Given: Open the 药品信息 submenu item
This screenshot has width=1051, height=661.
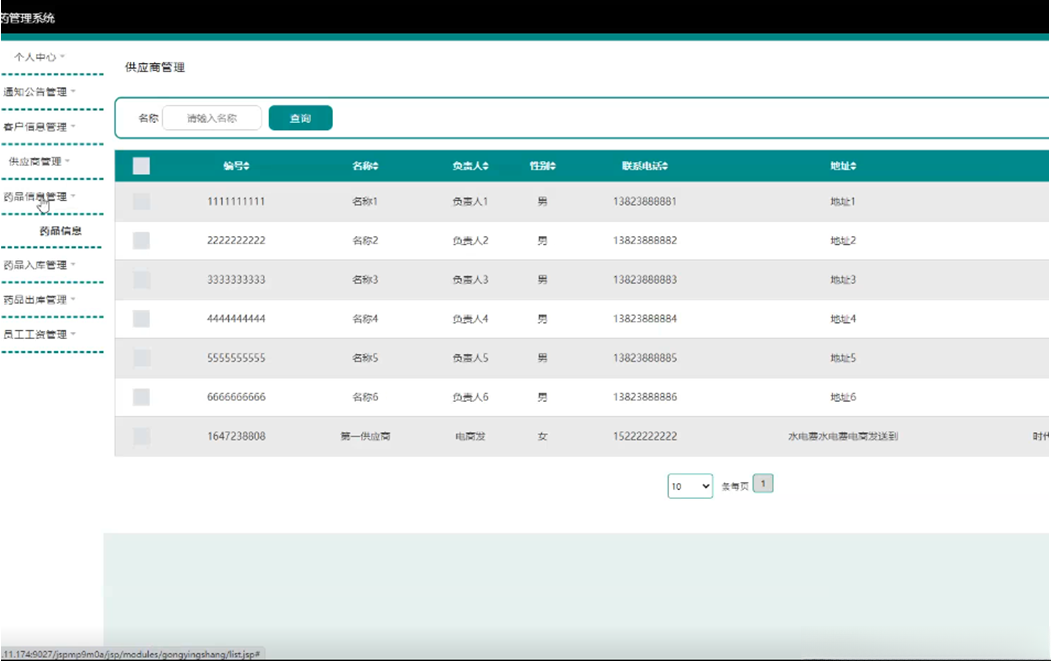Looking at the screenshot, I should (60, 231).
